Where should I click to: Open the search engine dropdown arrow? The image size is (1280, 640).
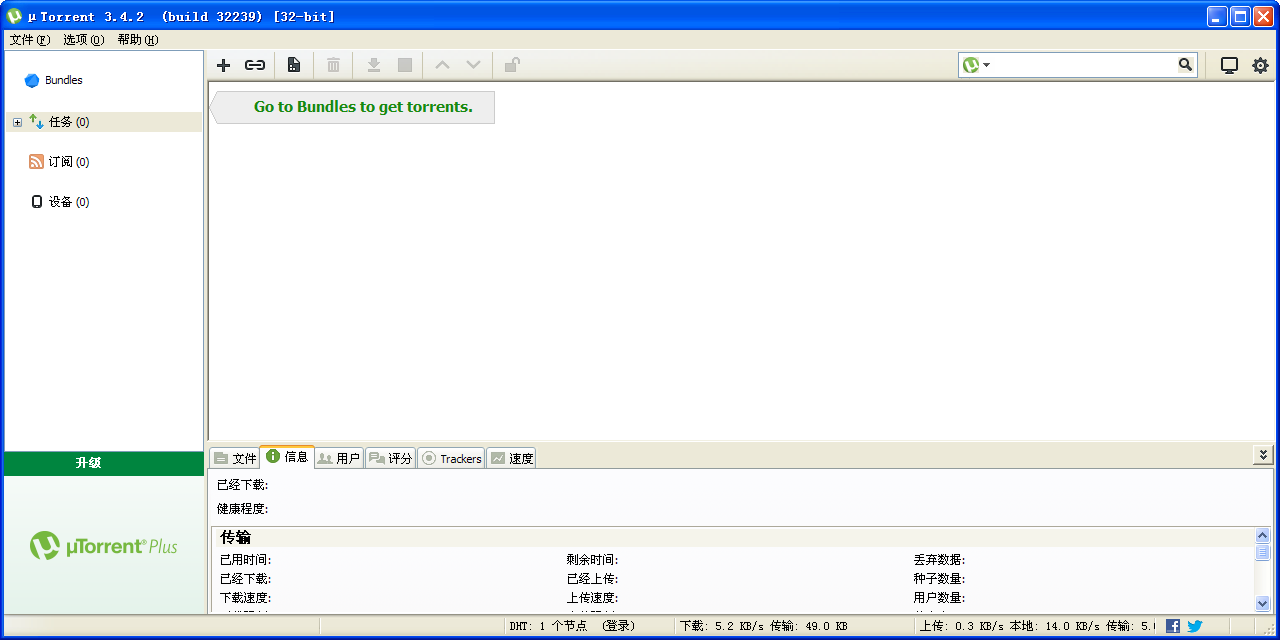(986, 65)
